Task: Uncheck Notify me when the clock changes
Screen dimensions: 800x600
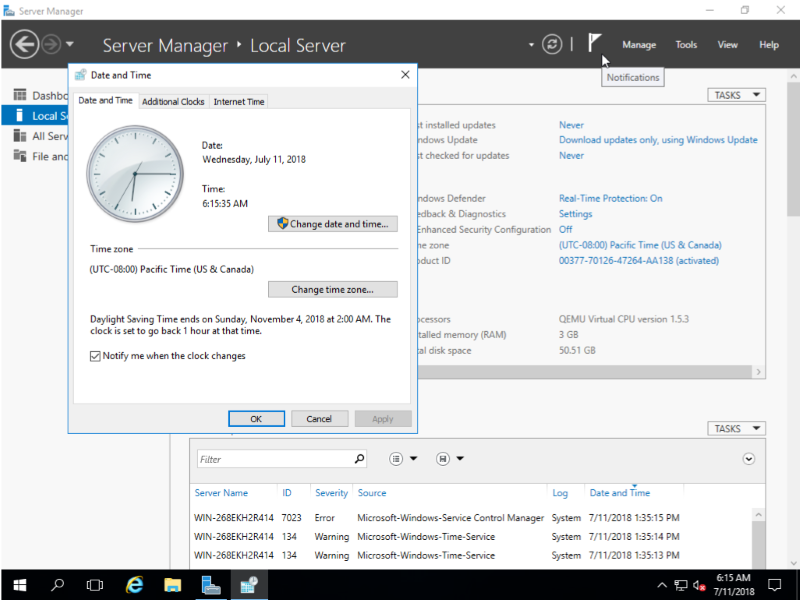Action: point(95,356)
